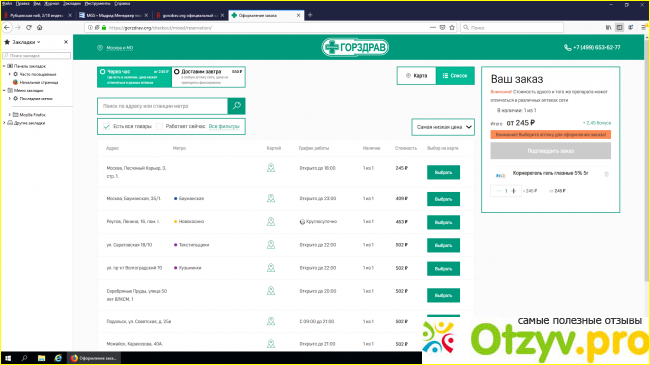Screen dimensions: 650x365
Task: Expand 'Меню закладок' in bookmarks sidebar
Action: click(4, 90)
